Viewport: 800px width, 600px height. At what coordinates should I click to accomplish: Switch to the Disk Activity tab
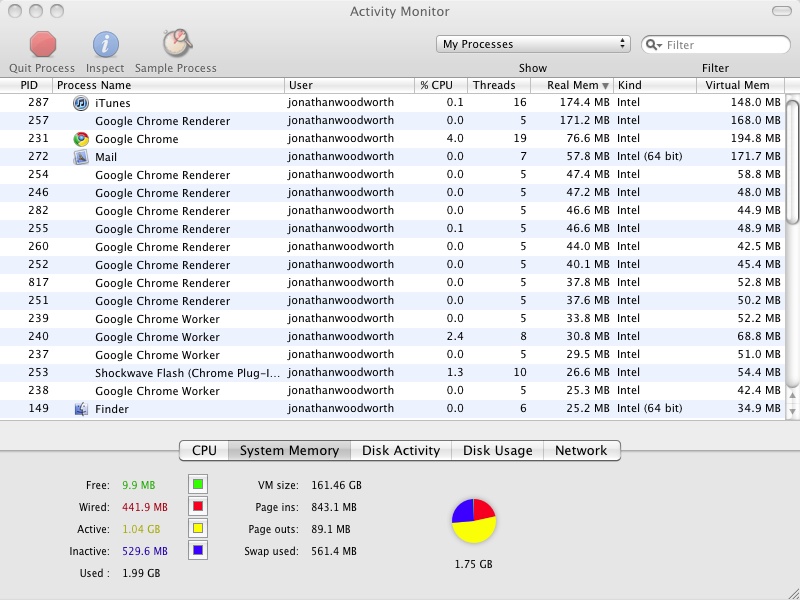tap(401, 451)
